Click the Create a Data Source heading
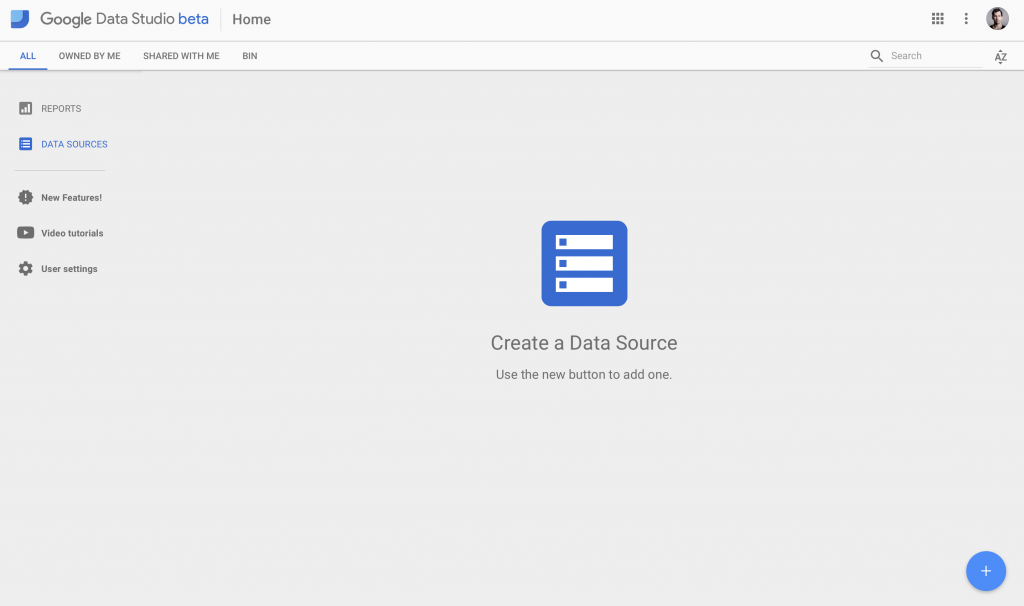This screenshot has width=1024, height=606. click(x=584, y=343)
